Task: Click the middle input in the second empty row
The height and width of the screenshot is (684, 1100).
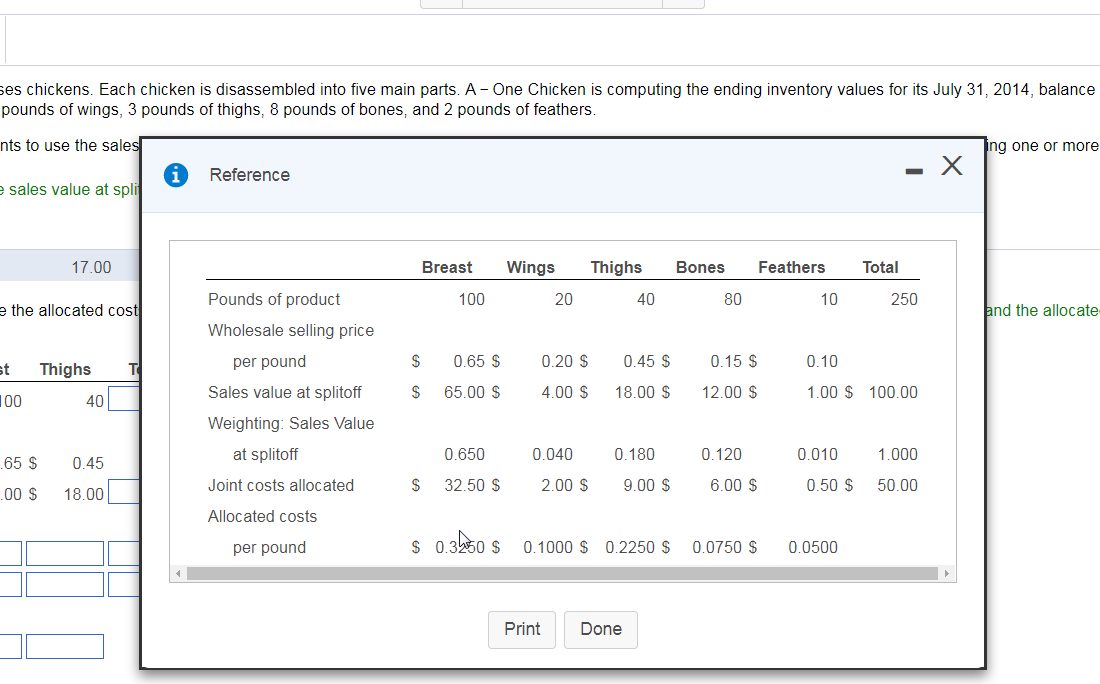Action: (64, 583)
